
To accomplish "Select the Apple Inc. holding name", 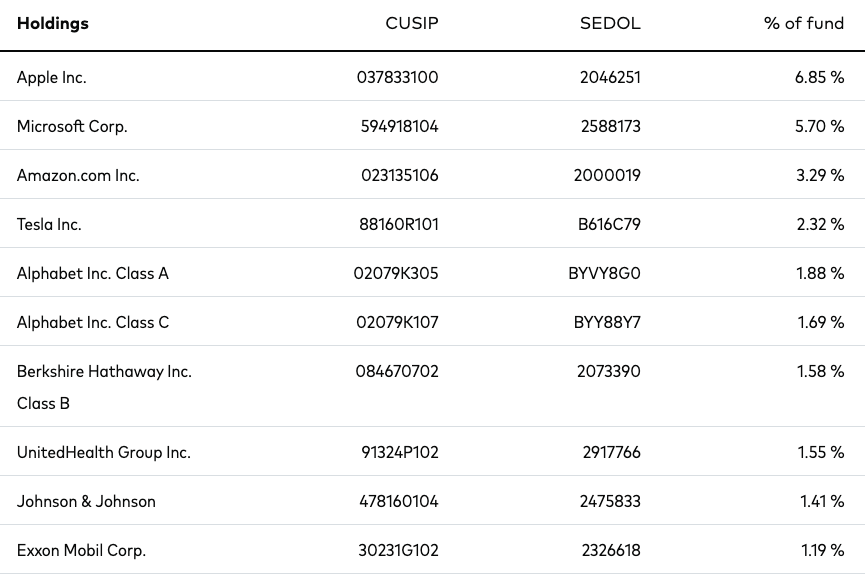I will click(51, 77).
